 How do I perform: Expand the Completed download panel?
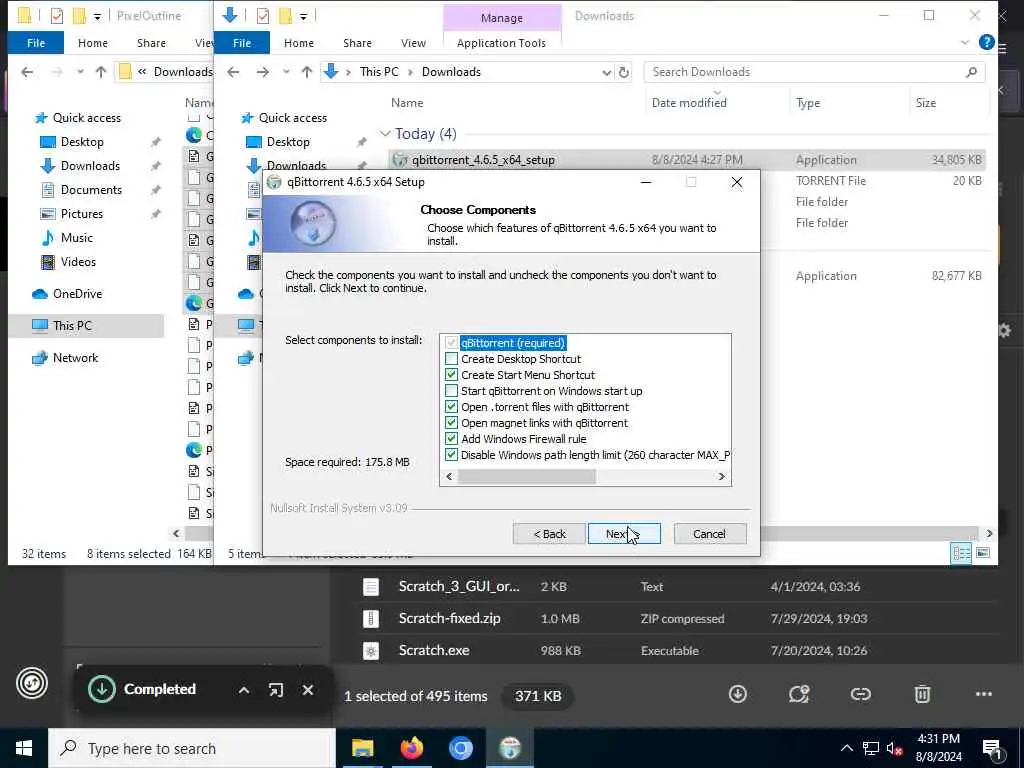click(x=244, y=690)
